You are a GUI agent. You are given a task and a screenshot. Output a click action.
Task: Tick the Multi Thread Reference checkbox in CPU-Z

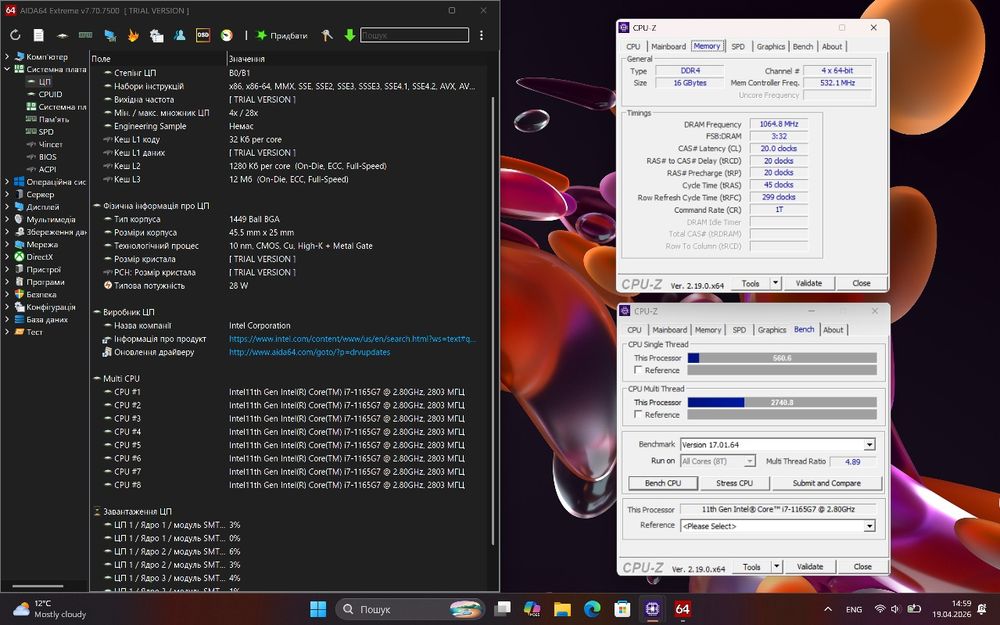[638, 415]
